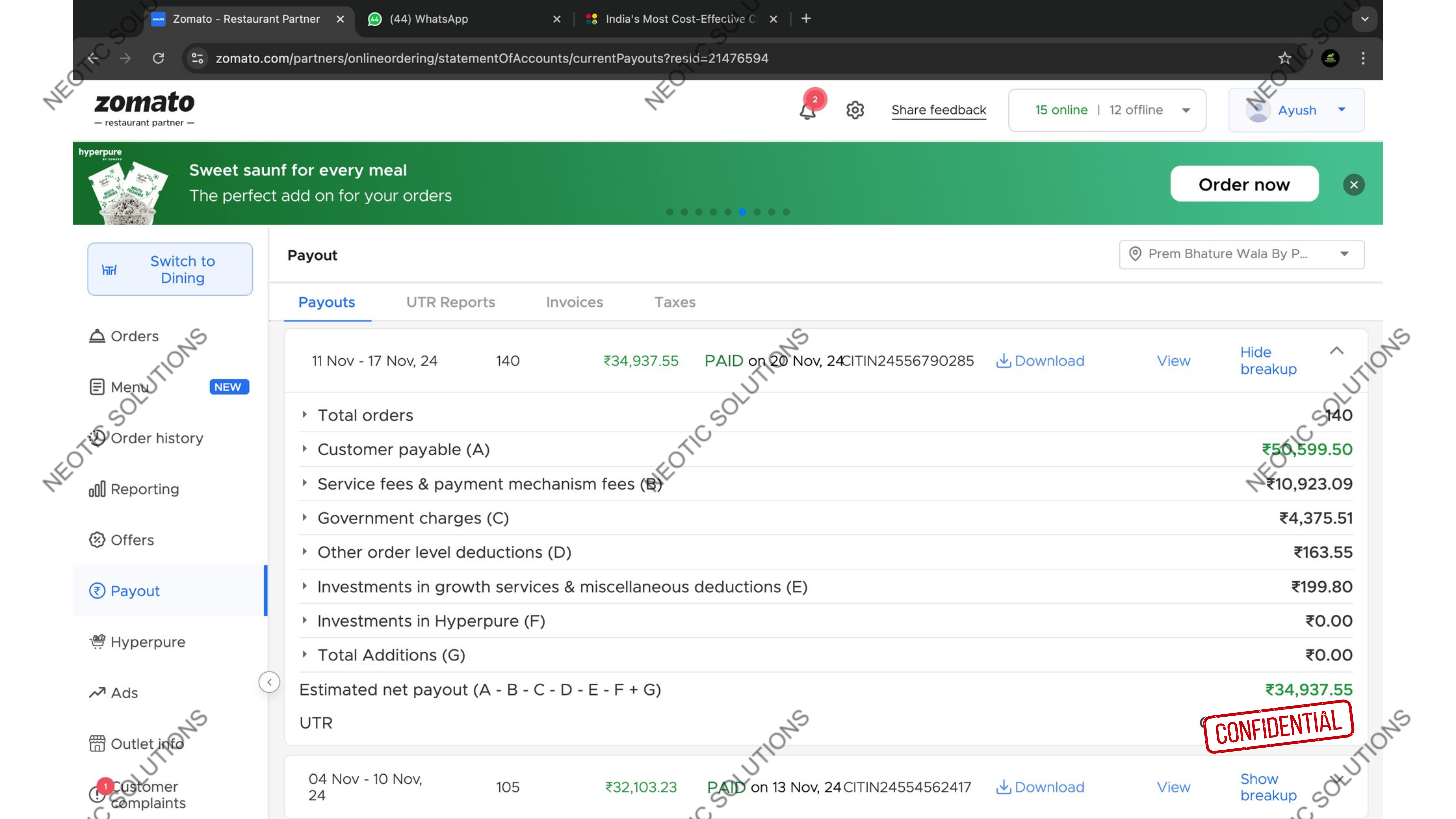Open settings gear icon in header
Image resolution: width=1456 pixels, height=819 pixels.
pos(855,110)
